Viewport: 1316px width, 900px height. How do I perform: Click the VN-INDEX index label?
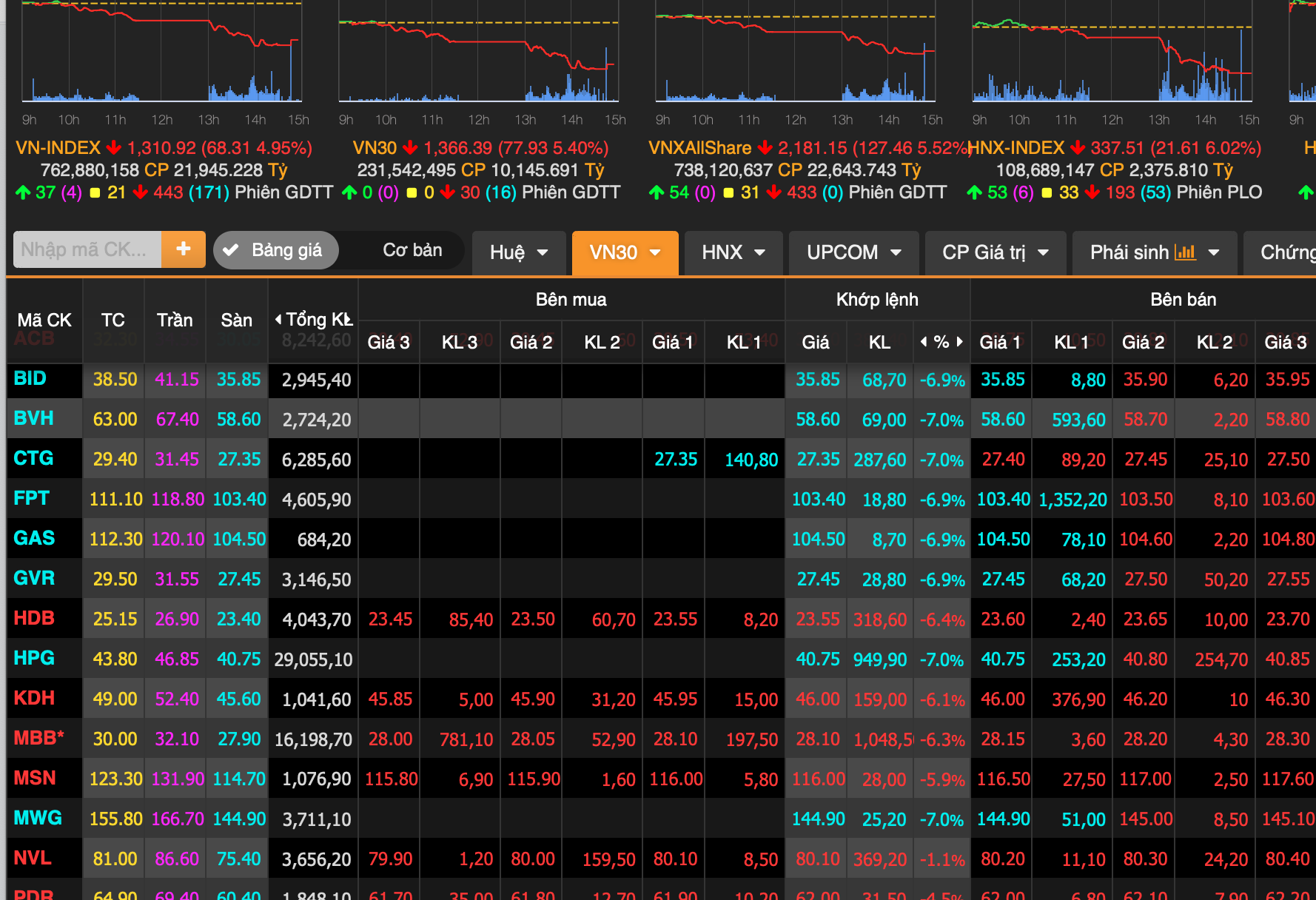[58, 148]
